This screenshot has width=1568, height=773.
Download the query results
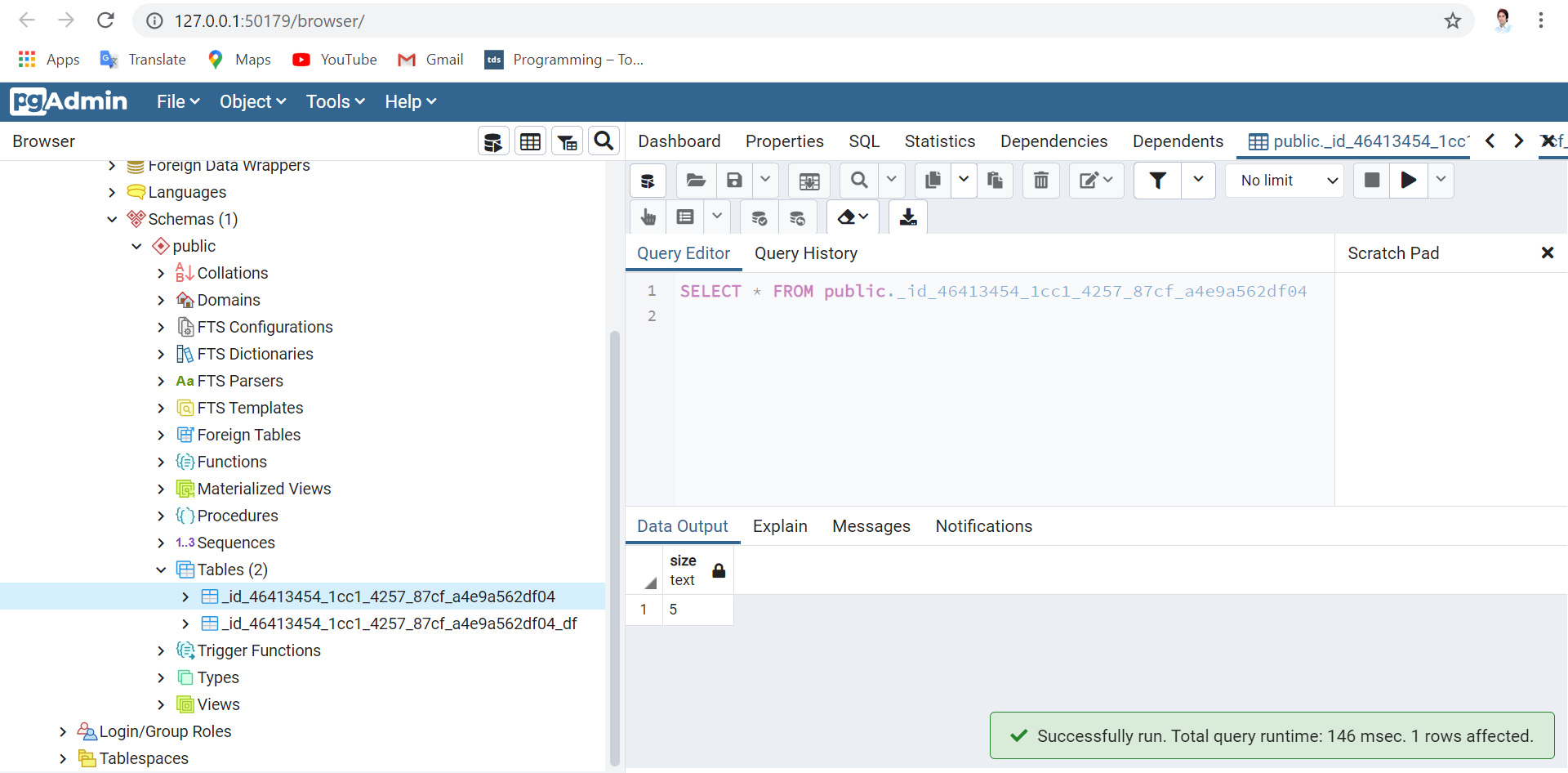[907, 217]
